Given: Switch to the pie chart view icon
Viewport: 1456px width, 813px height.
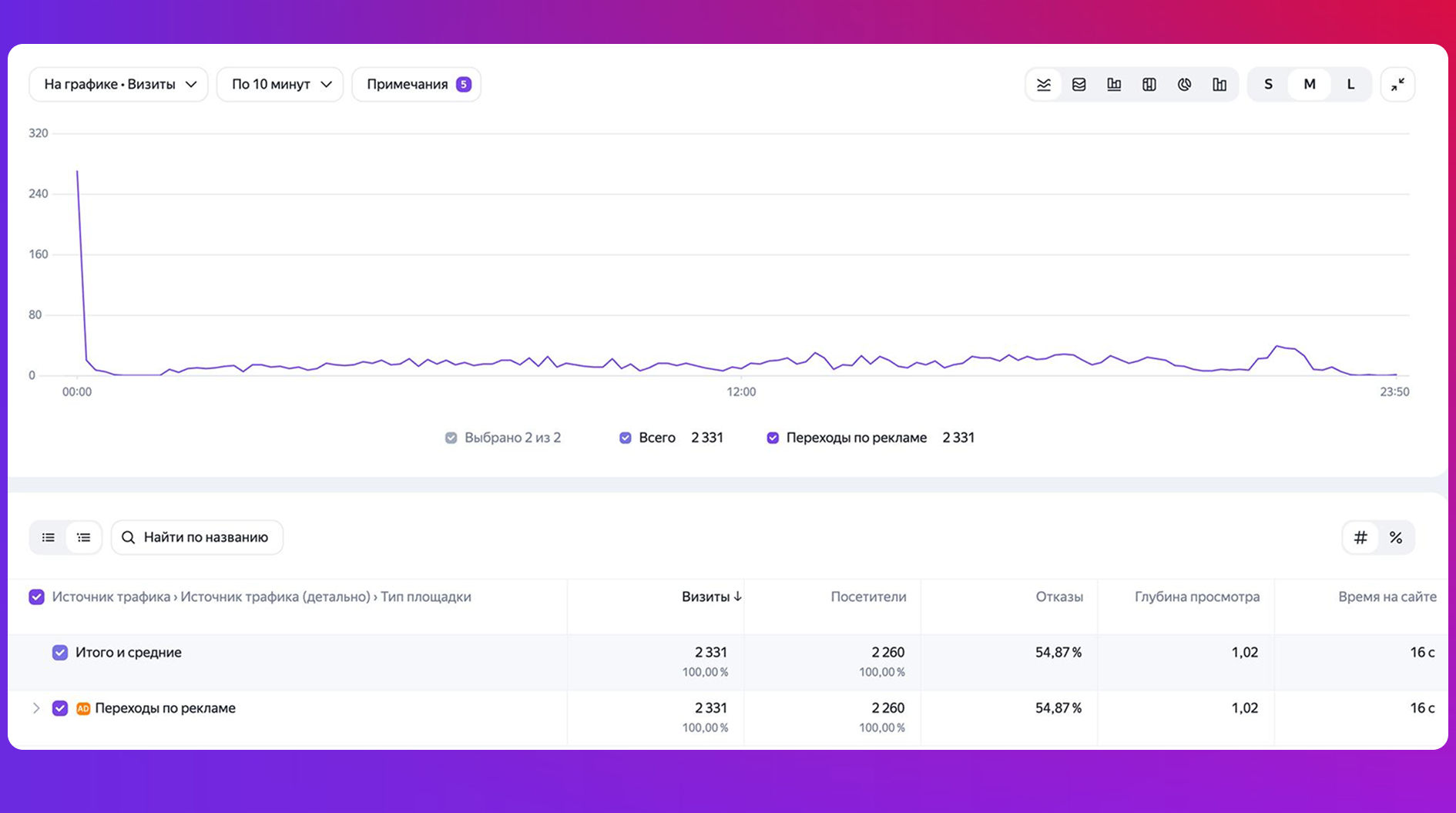Looking at the screenshot, I should pyautogui.click(x=1184, y=85).
